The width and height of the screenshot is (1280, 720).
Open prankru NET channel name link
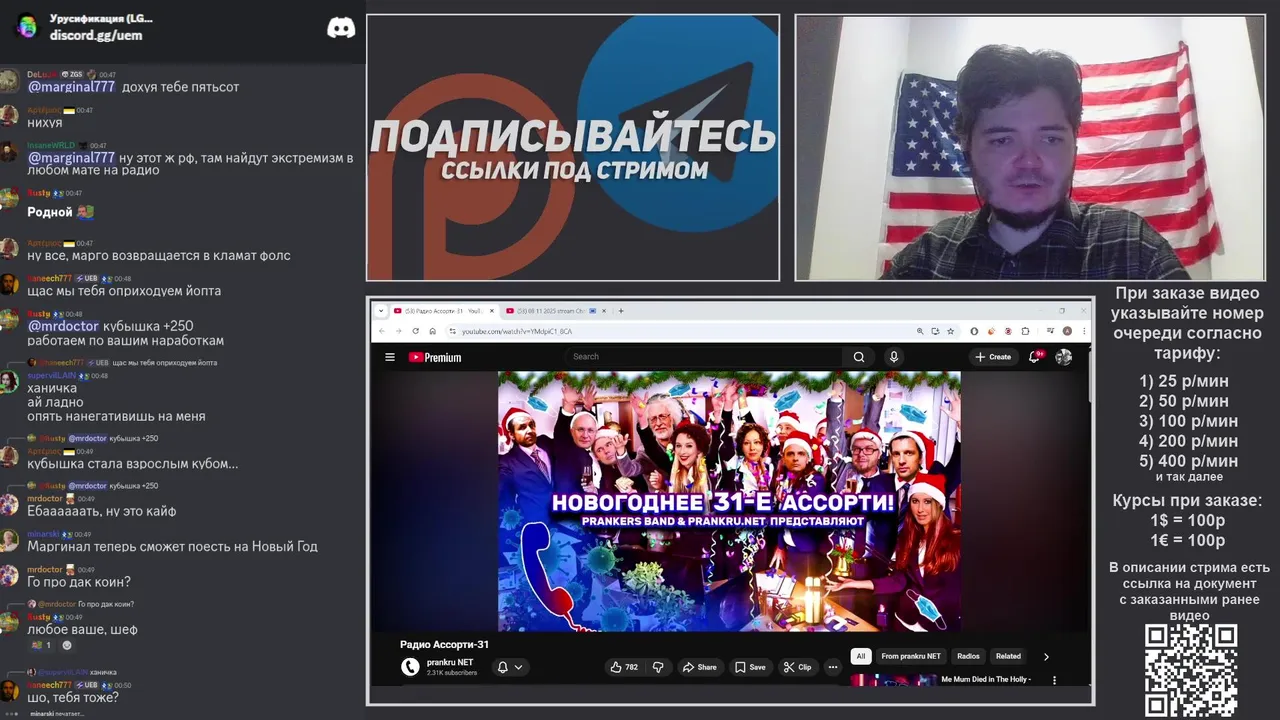click(x=450, y=662)
